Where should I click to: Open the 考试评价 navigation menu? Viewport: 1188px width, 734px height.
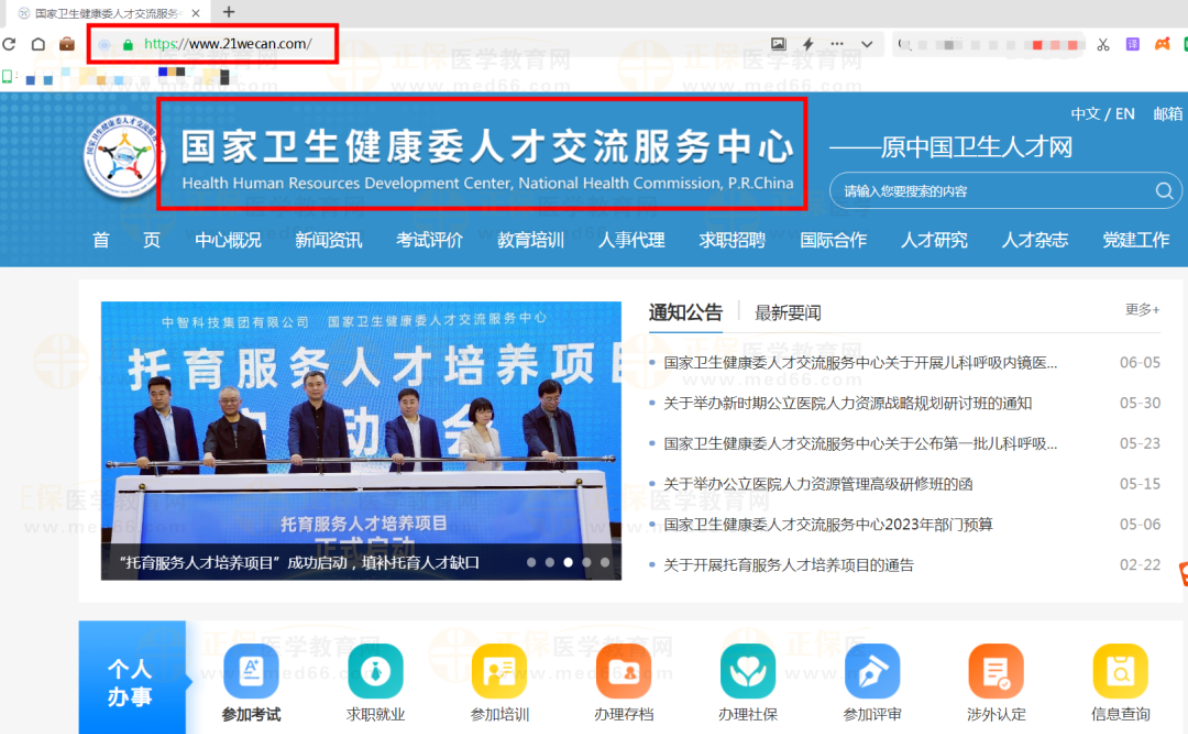(x=429, y=240)
